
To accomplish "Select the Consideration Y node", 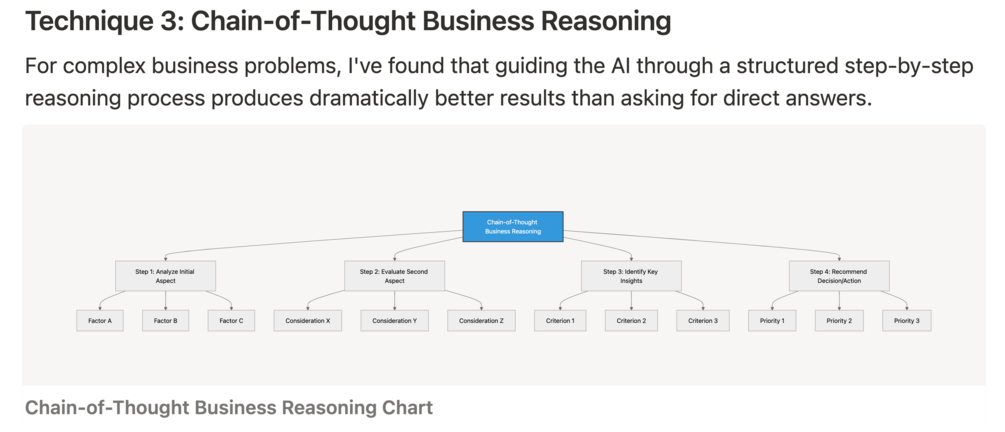I will (394, 321).
